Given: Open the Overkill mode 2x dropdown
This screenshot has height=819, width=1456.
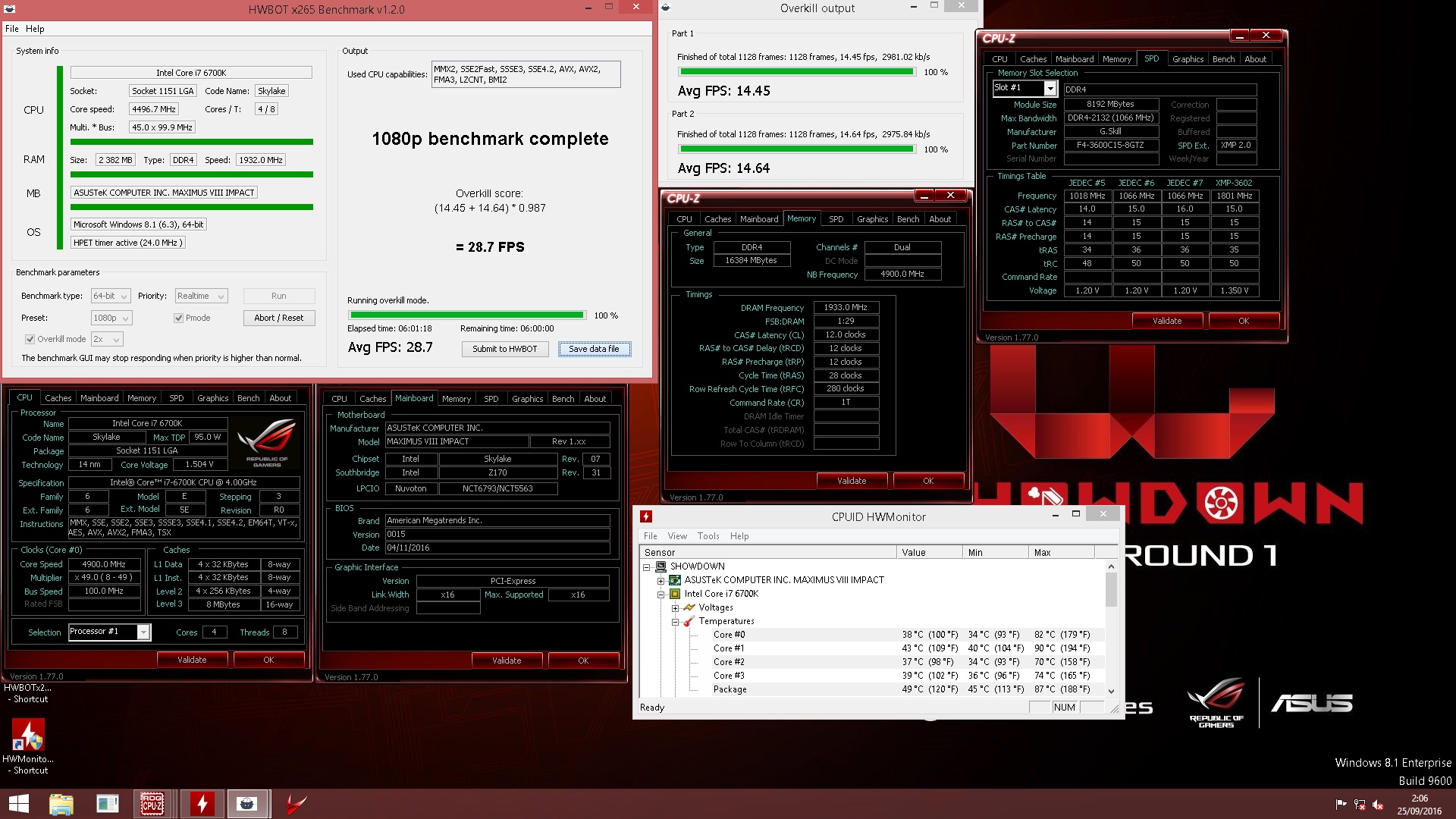Looking at the screenshot, I should pyautogui.click(x=106, y=339).
